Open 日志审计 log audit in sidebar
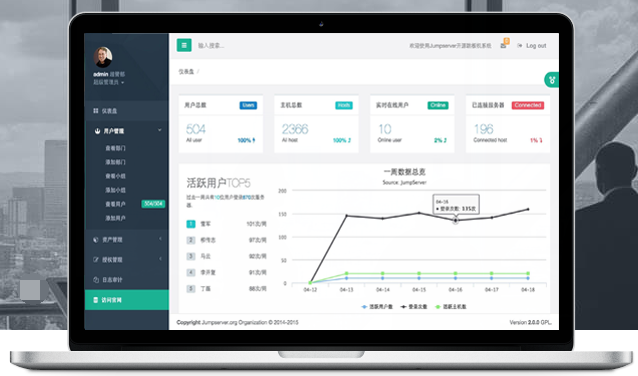The height and width of the screenshot is (376, 638). point(126,280)
